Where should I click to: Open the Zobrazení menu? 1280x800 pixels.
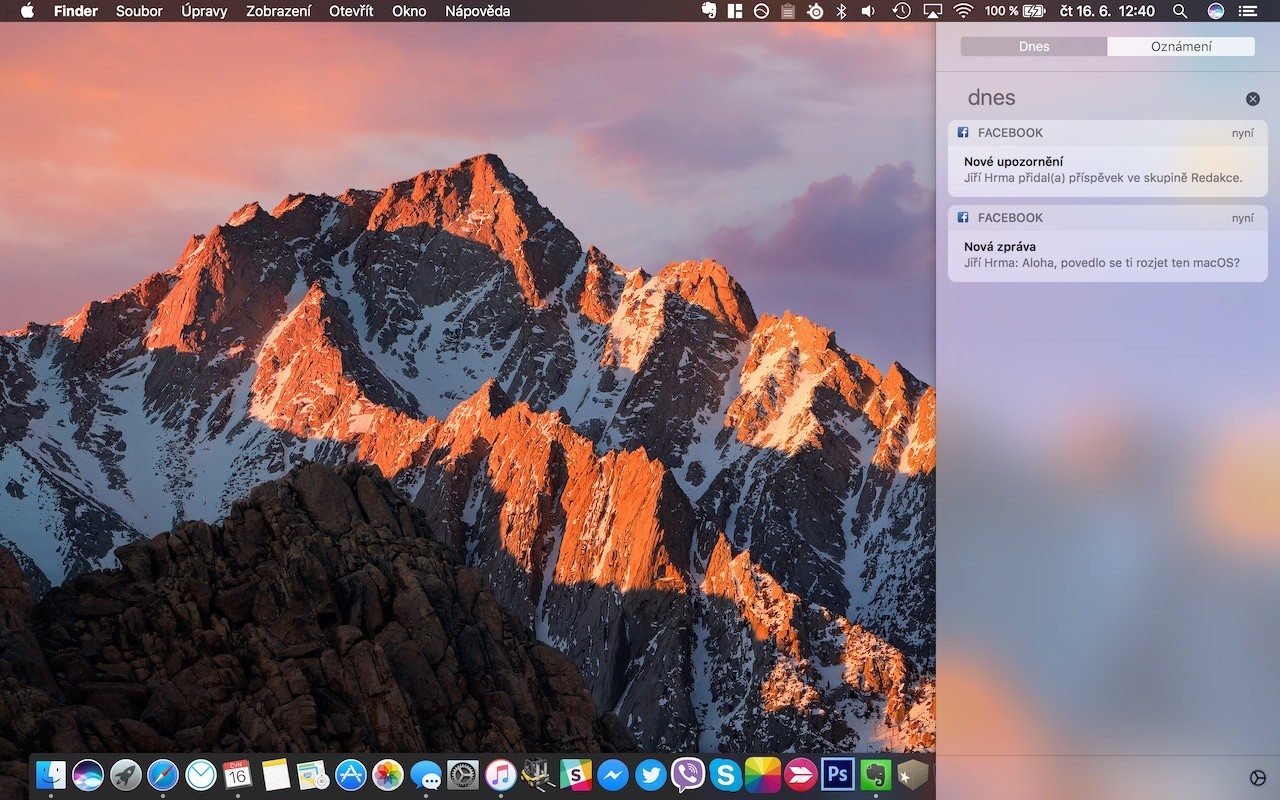pos(278,11)
